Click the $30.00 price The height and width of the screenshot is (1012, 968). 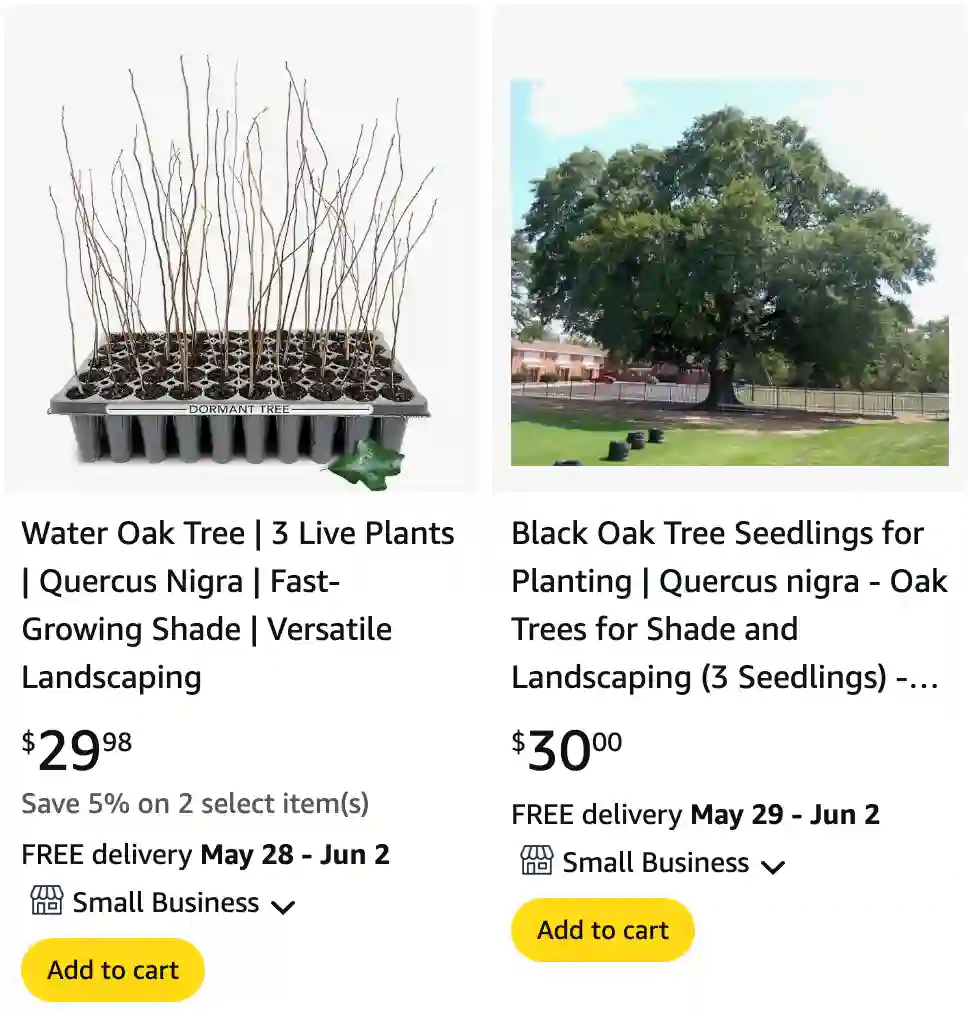pyautogui.click(x=567, y=751)
